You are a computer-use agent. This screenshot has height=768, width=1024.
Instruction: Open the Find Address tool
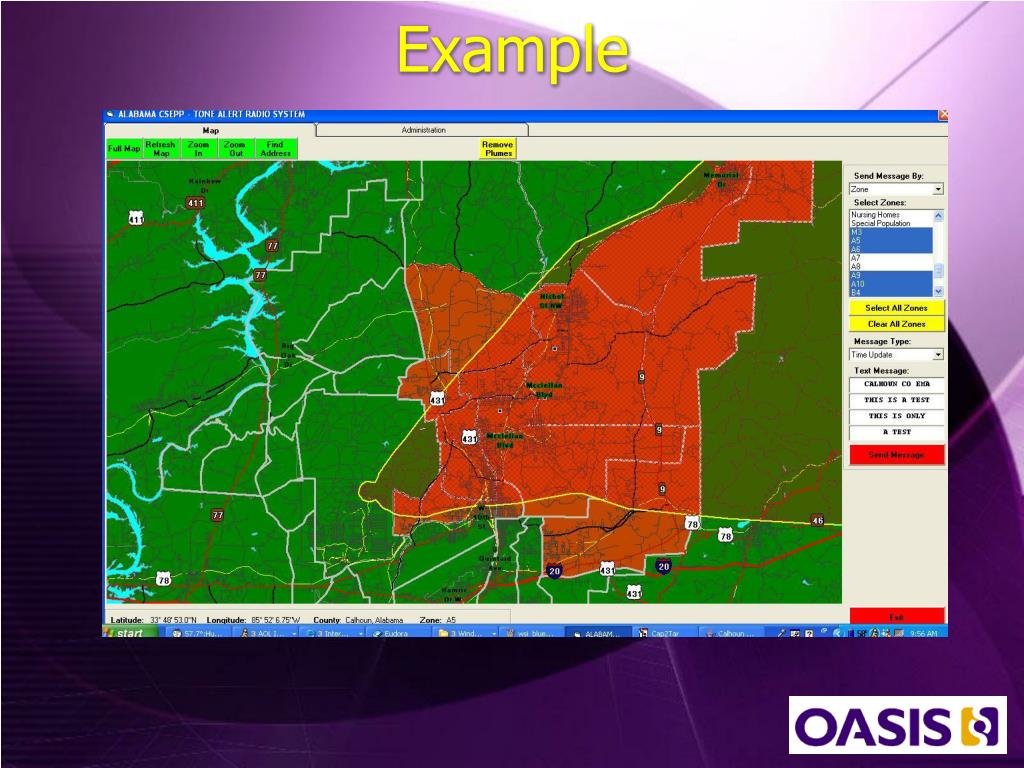[276, 149]
